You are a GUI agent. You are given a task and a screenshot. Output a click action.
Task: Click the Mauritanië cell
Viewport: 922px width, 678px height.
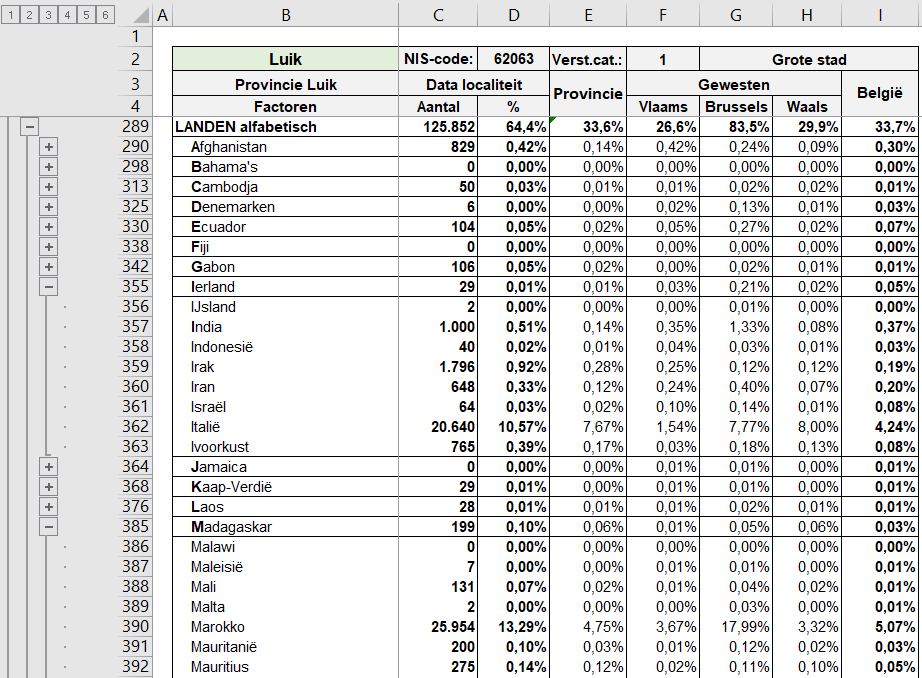pos(285,647)
